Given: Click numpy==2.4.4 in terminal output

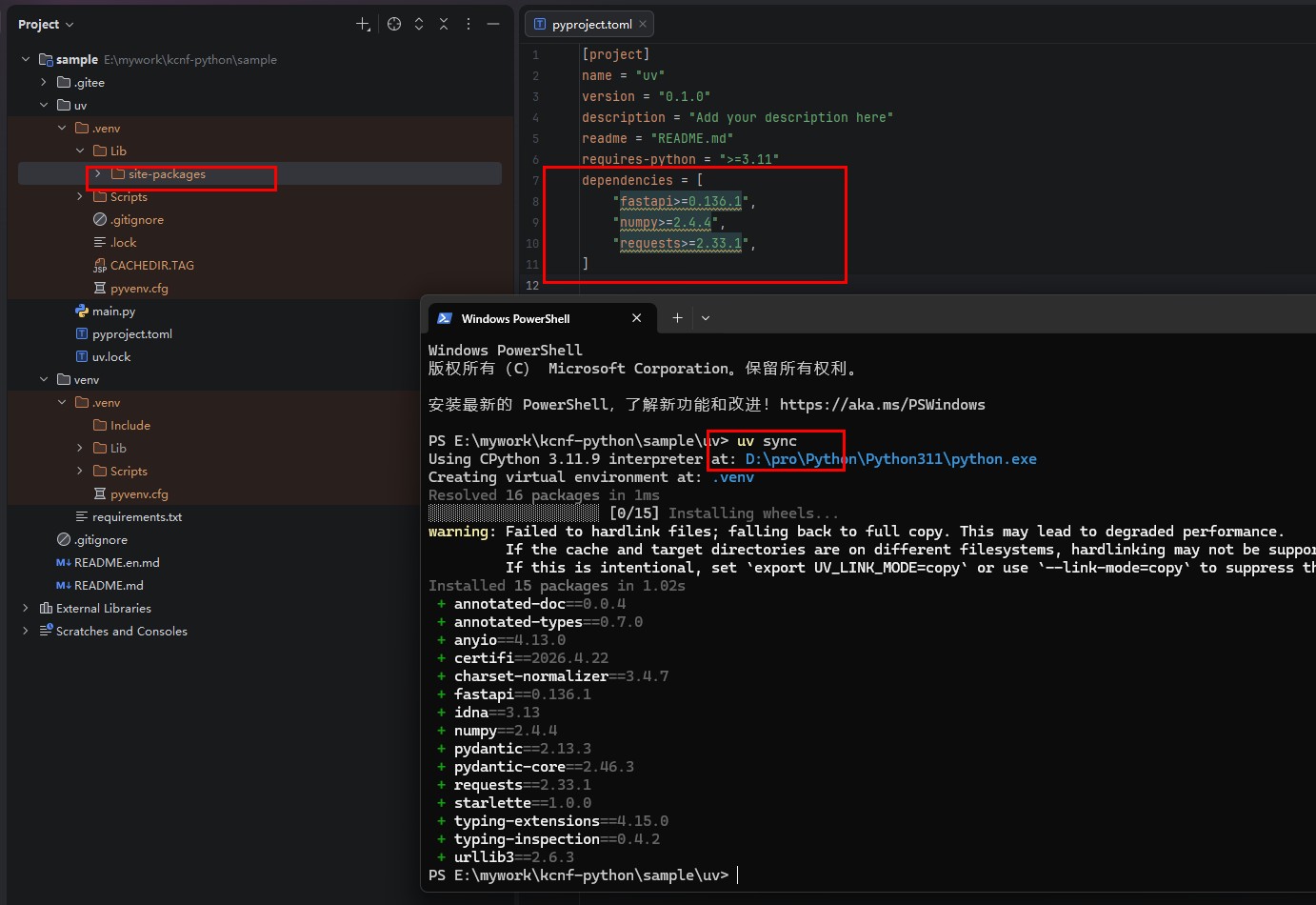Looking at the screenshot, I should 506,731.
